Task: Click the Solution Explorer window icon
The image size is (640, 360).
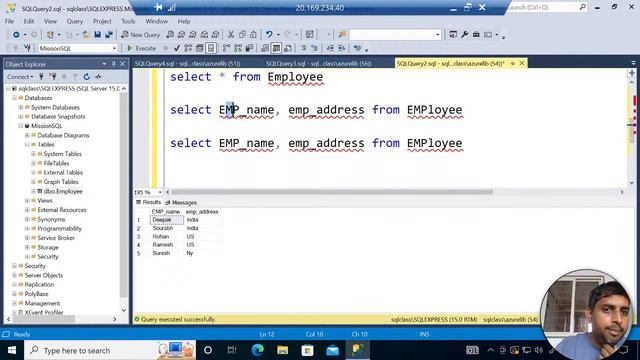Action: click(x=453, y=35)
